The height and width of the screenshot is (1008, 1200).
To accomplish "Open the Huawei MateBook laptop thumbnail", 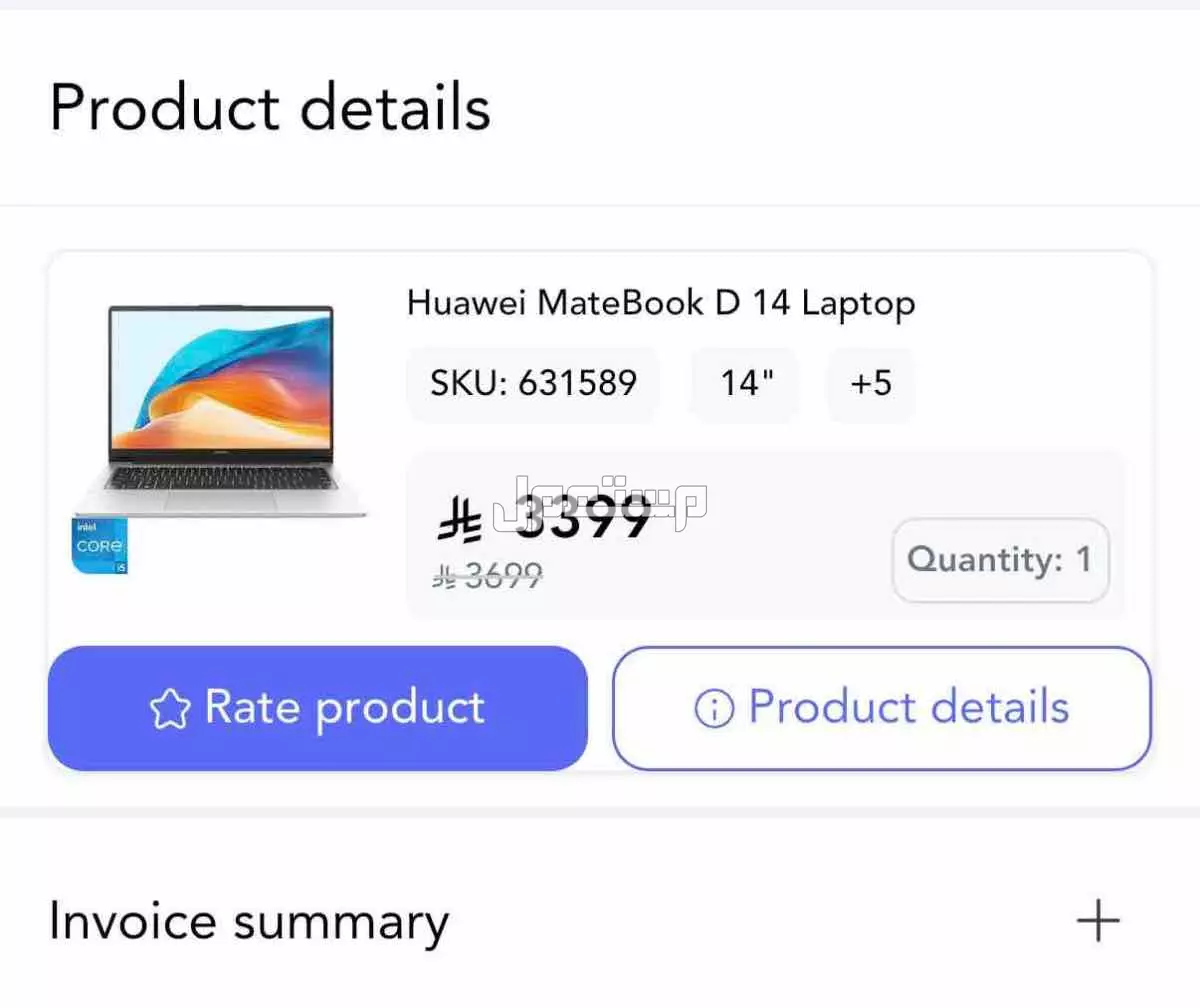I will 220,412.
